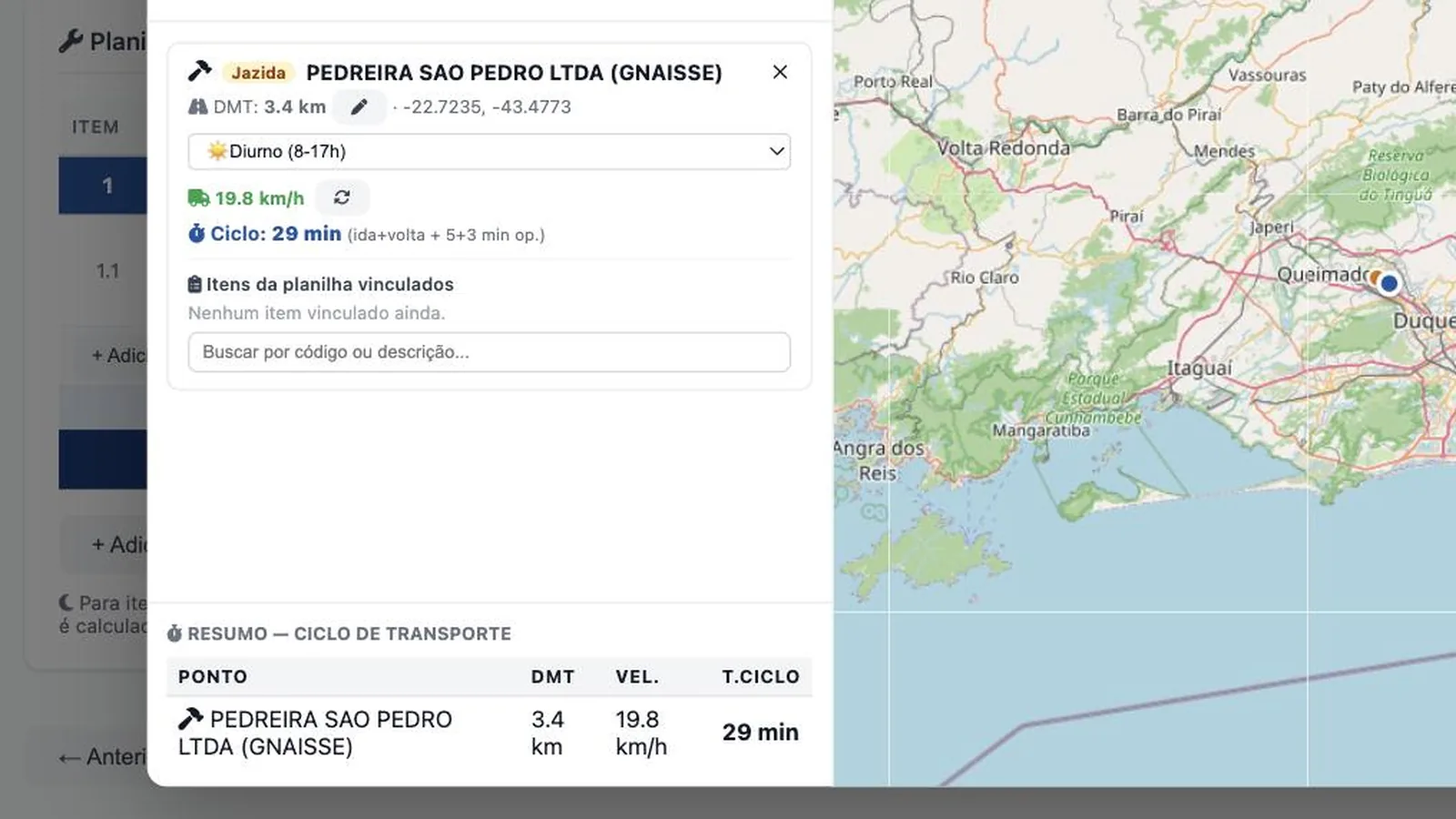Click the Volta Redonda label on the map

point(1004,148)
